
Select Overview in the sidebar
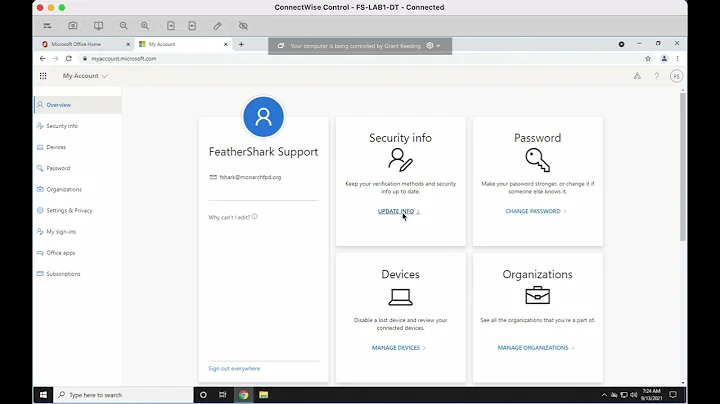pos(78,105)
